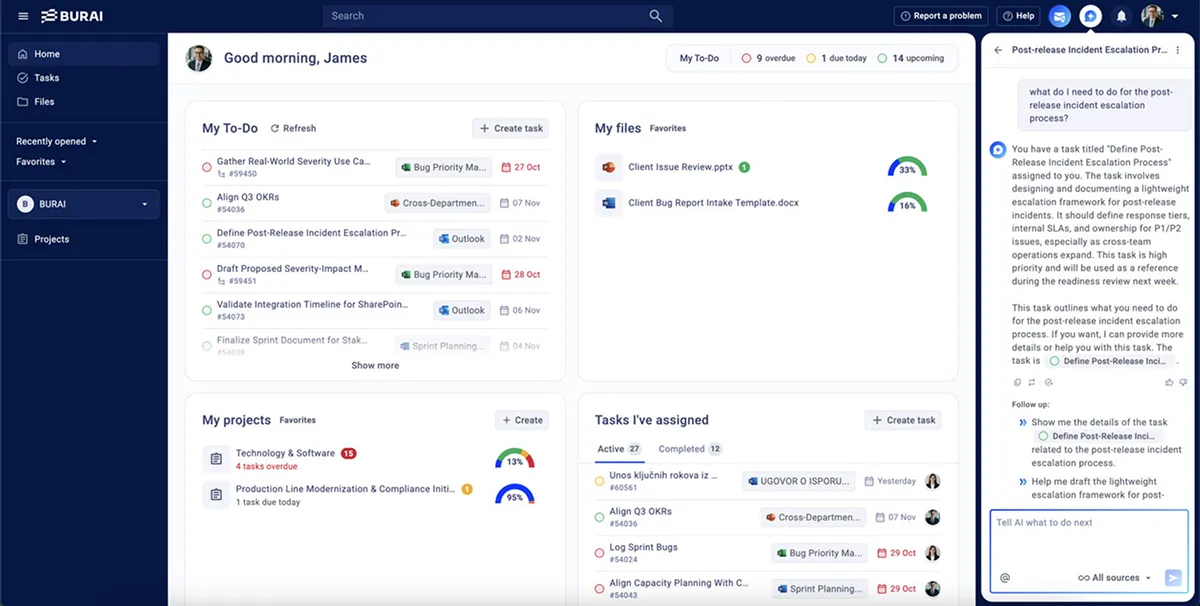The image size is (1200, 606).
Task: Mark Draft Proposed Severity-Impact task complete
Action: click(207, 275)
